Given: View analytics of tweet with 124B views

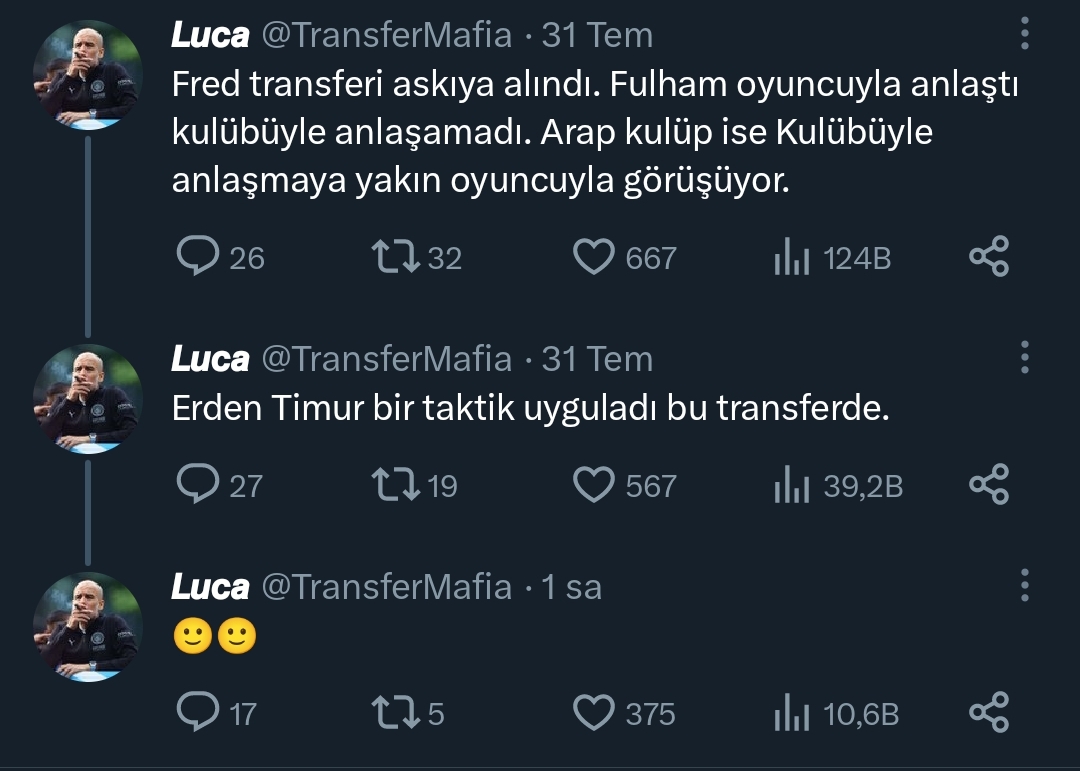Looking at the screenshot, I should 791,258.
